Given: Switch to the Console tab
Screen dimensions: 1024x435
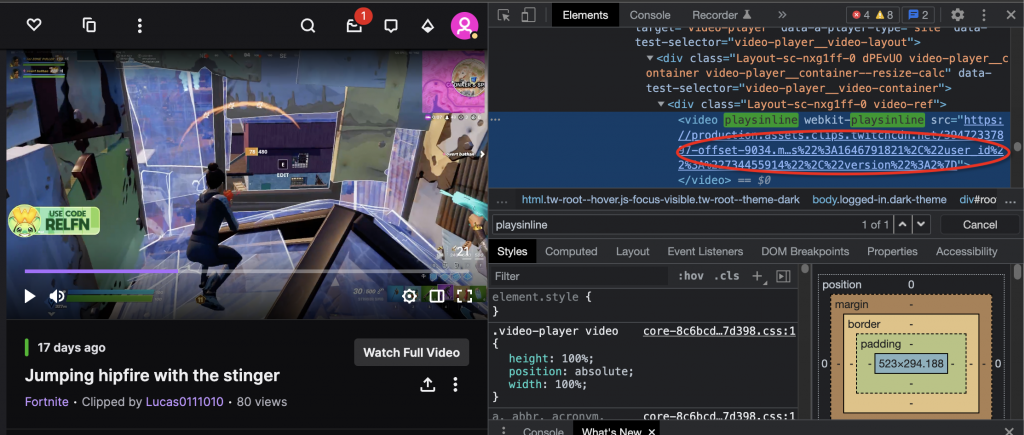Looking at the screenshot, I should (650, 15).
